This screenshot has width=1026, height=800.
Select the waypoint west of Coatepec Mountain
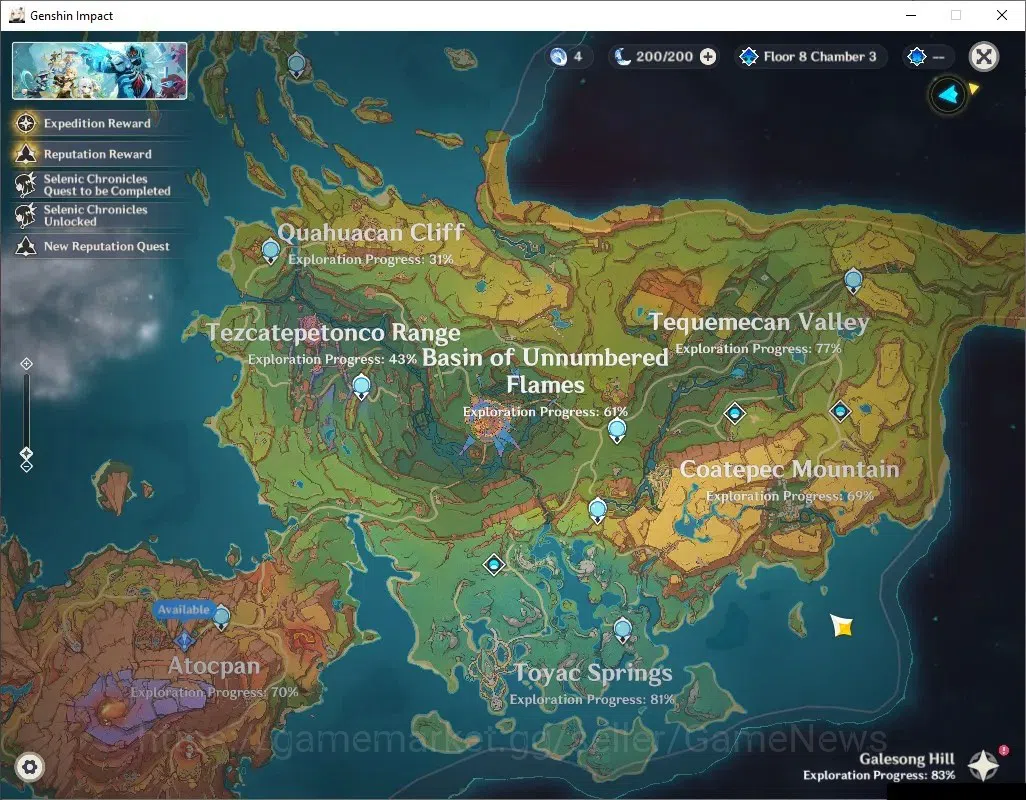597,510
